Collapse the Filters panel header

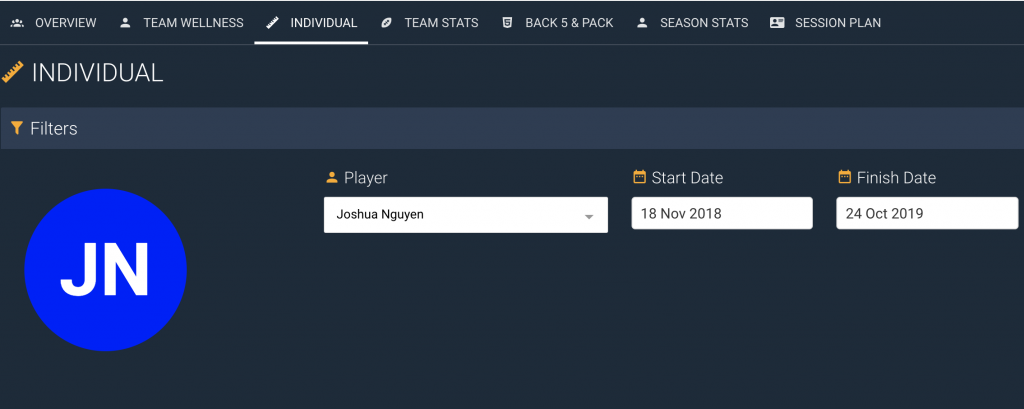coord(512,128)
